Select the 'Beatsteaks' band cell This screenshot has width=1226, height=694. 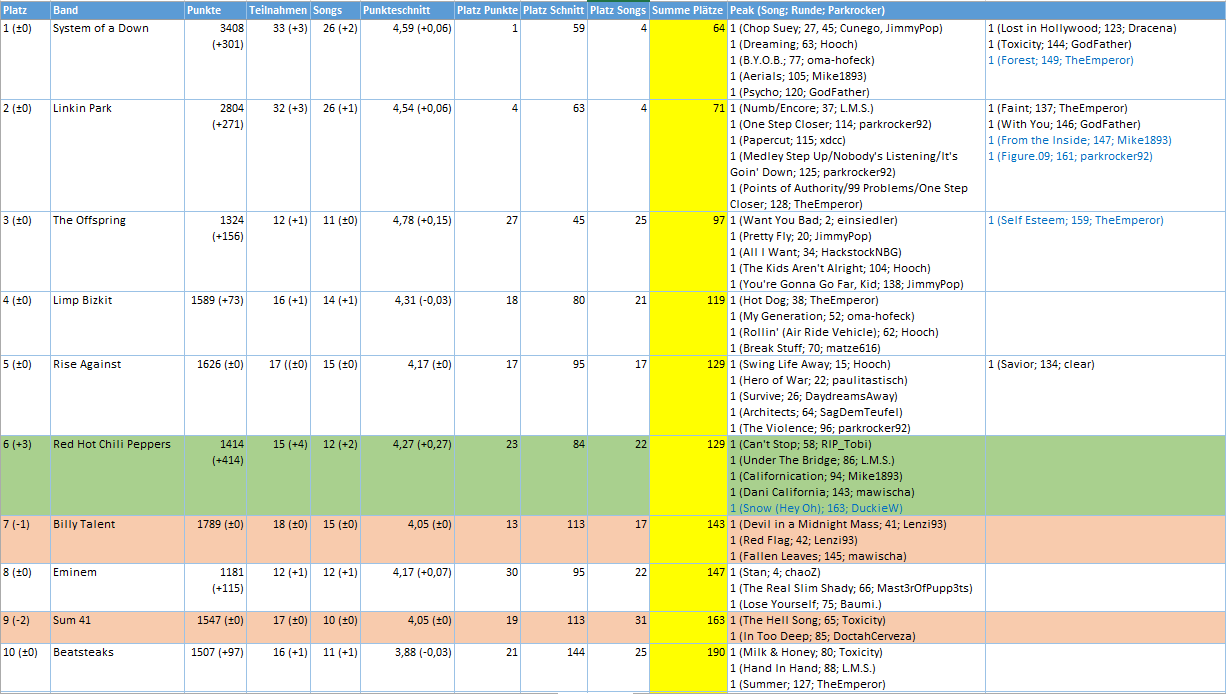[117, 668]
